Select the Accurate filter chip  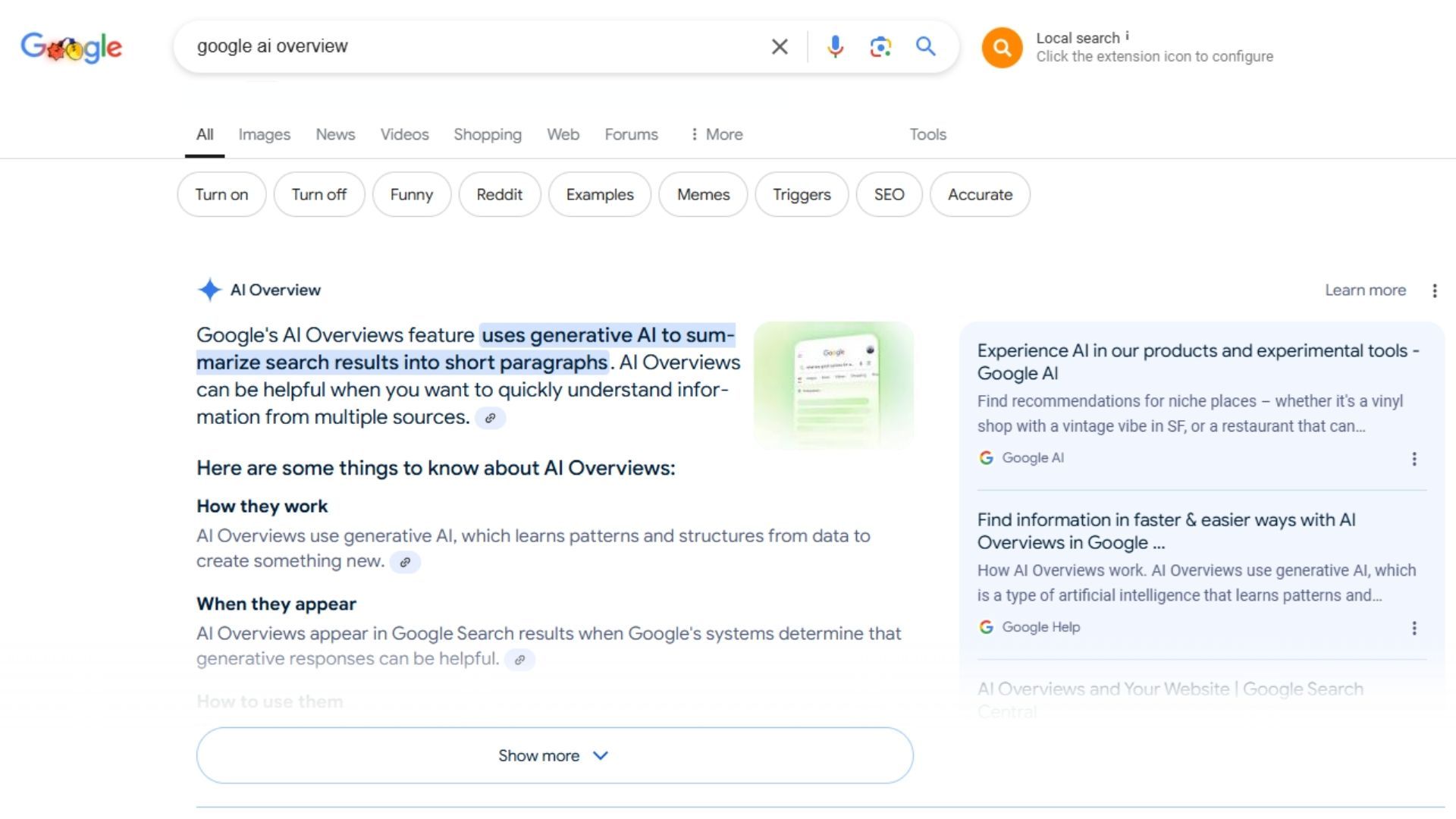(x=980, y=194)
